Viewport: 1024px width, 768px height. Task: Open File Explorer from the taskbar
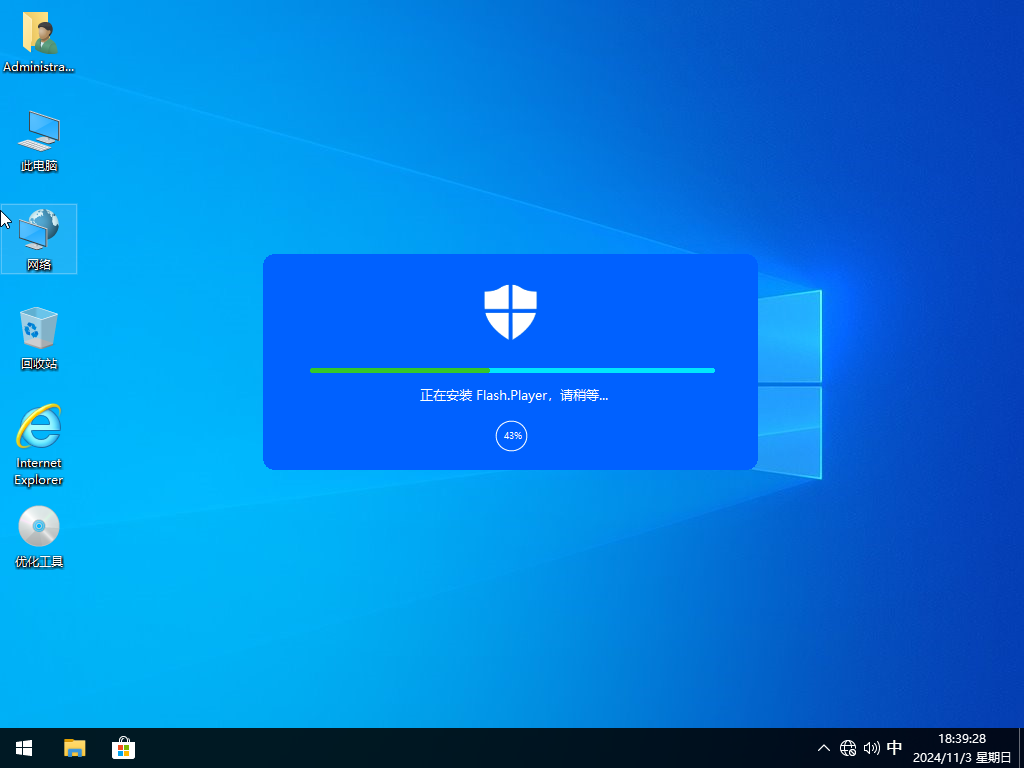pyautogui.click(x=74, y=747)
